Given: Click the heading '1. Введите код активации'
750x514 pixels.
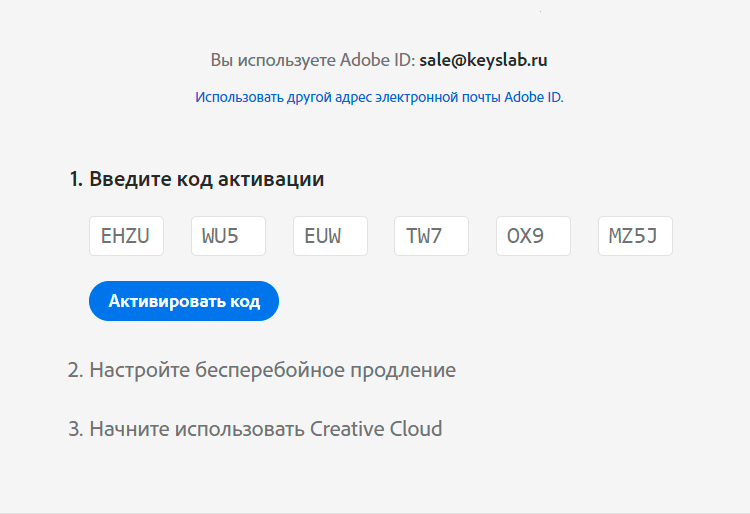Looking at the screenshot, I should [197, 179].
